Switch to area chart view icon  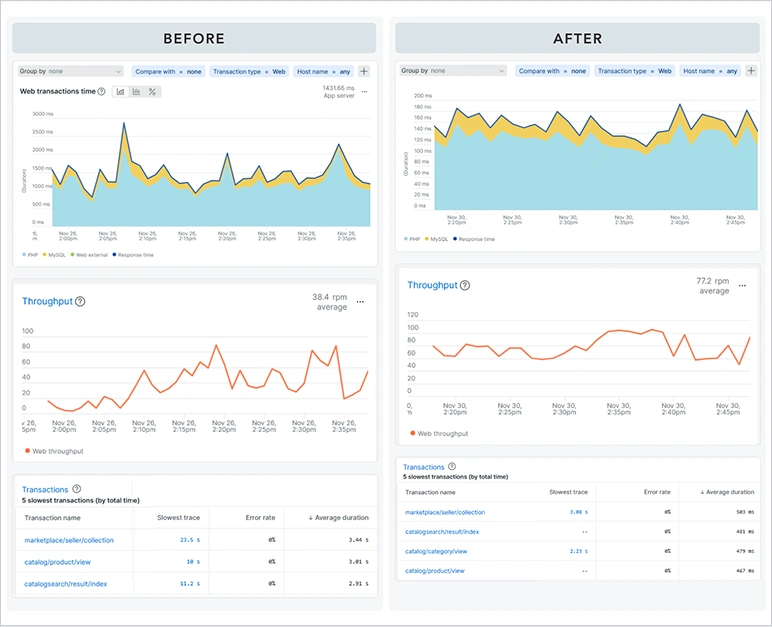(121, 92)
